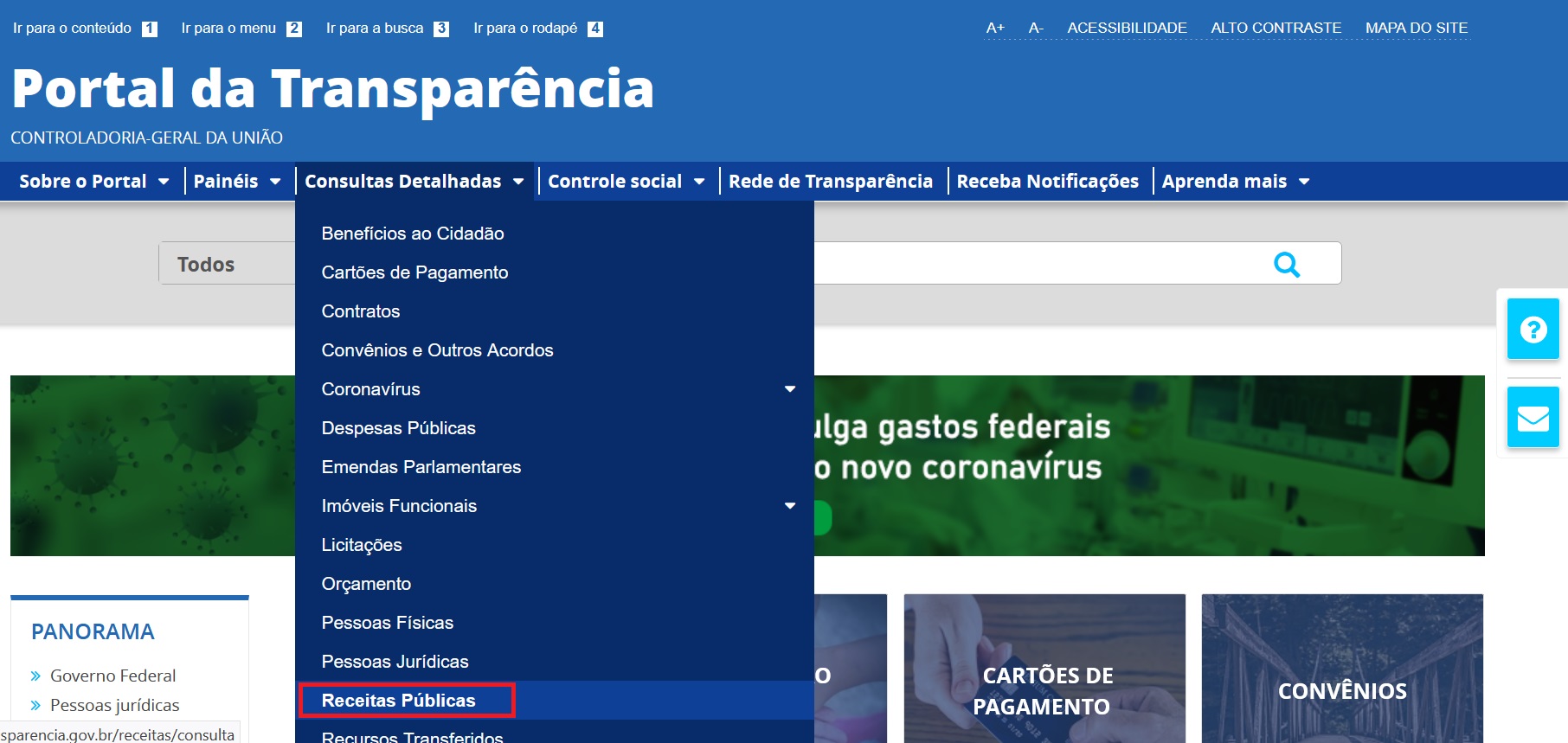Select Receitas Públicas
Viewport: 1568px width, 743px height.
click(x=555, y=701)
